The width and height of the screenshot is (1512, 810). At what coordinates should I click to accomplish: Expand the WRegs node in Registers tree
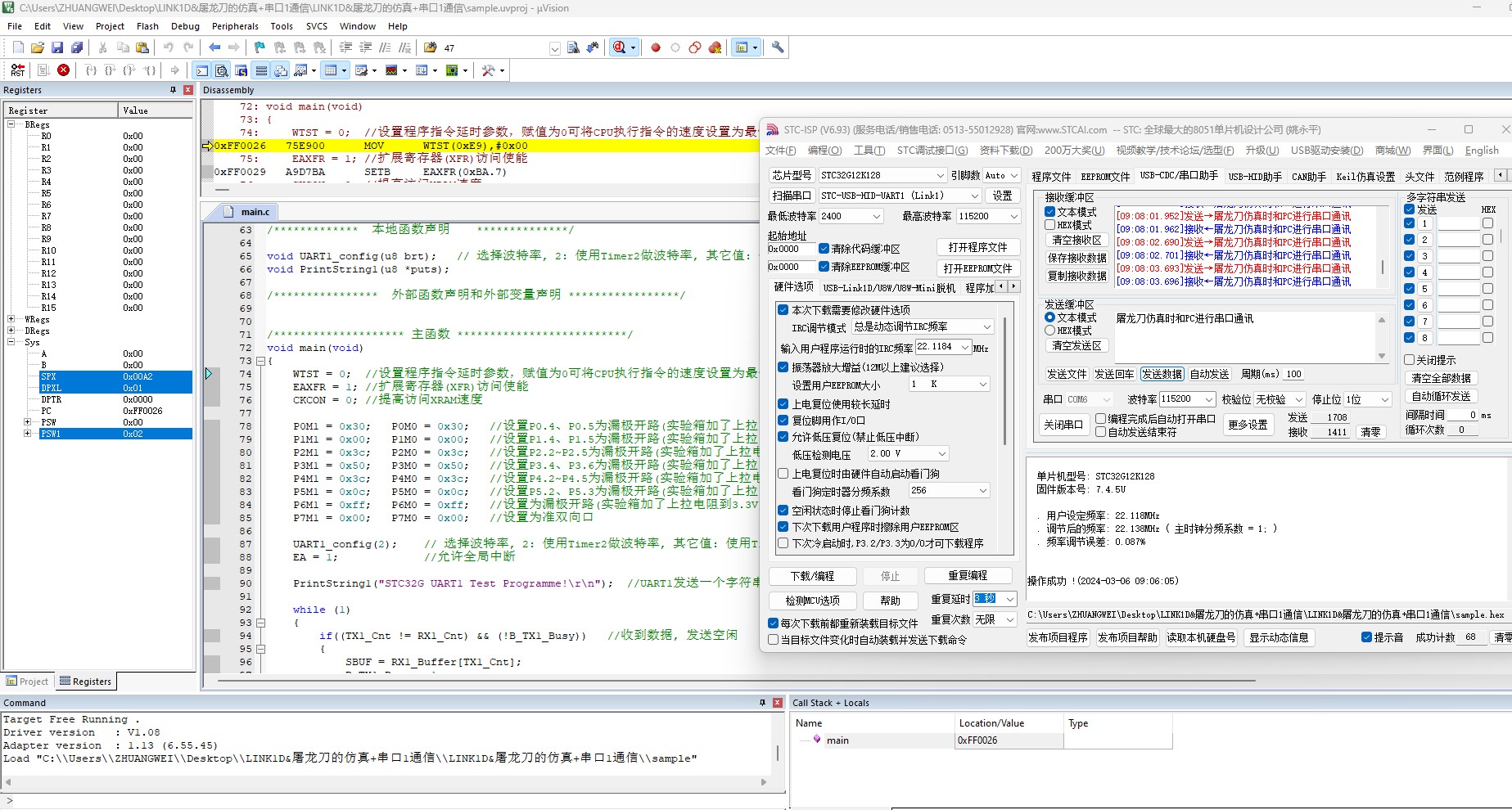(x=11, y=319)
